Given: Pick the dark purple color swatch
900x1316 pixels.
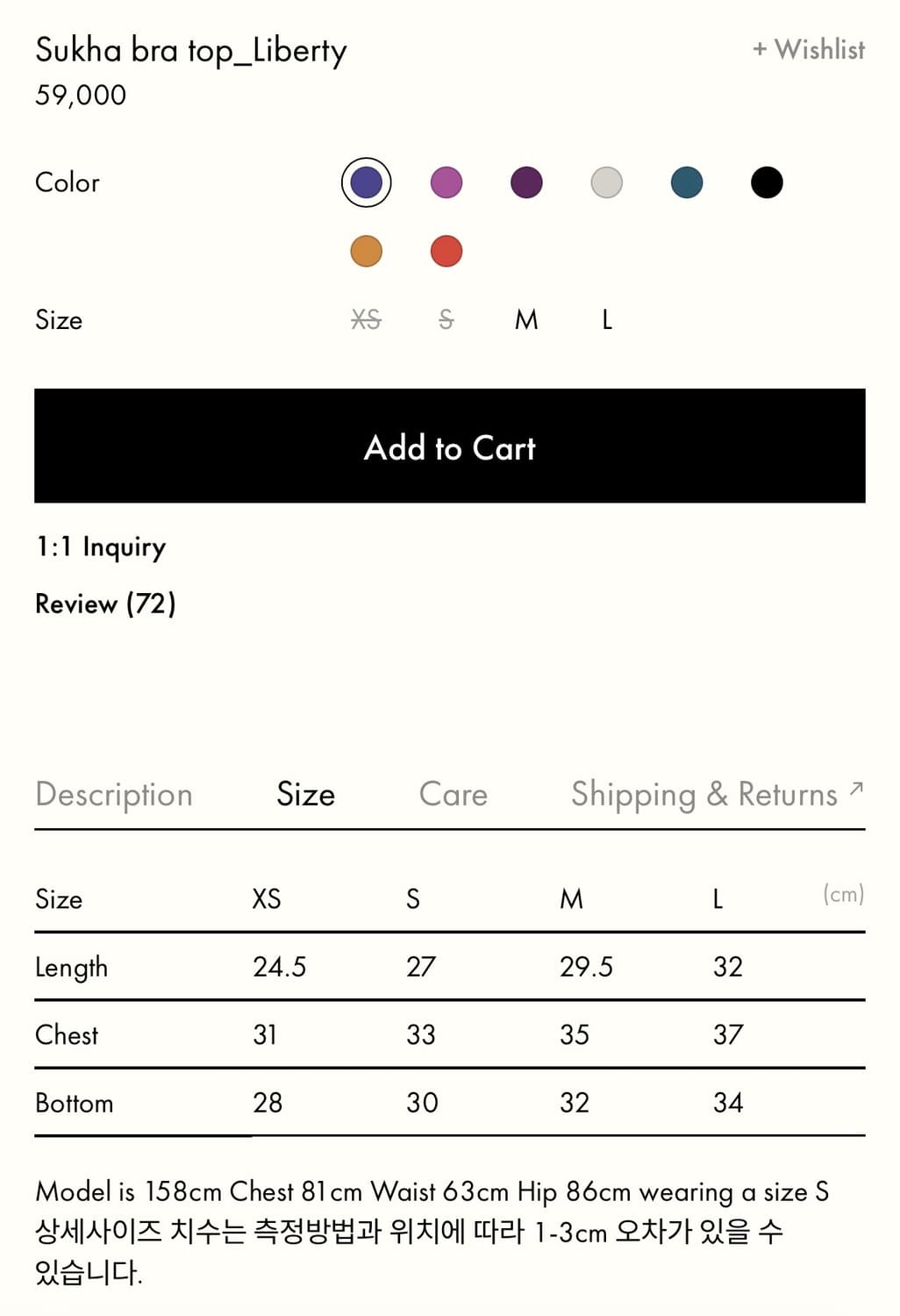Looking at the screenshot, I should point(526,182).
